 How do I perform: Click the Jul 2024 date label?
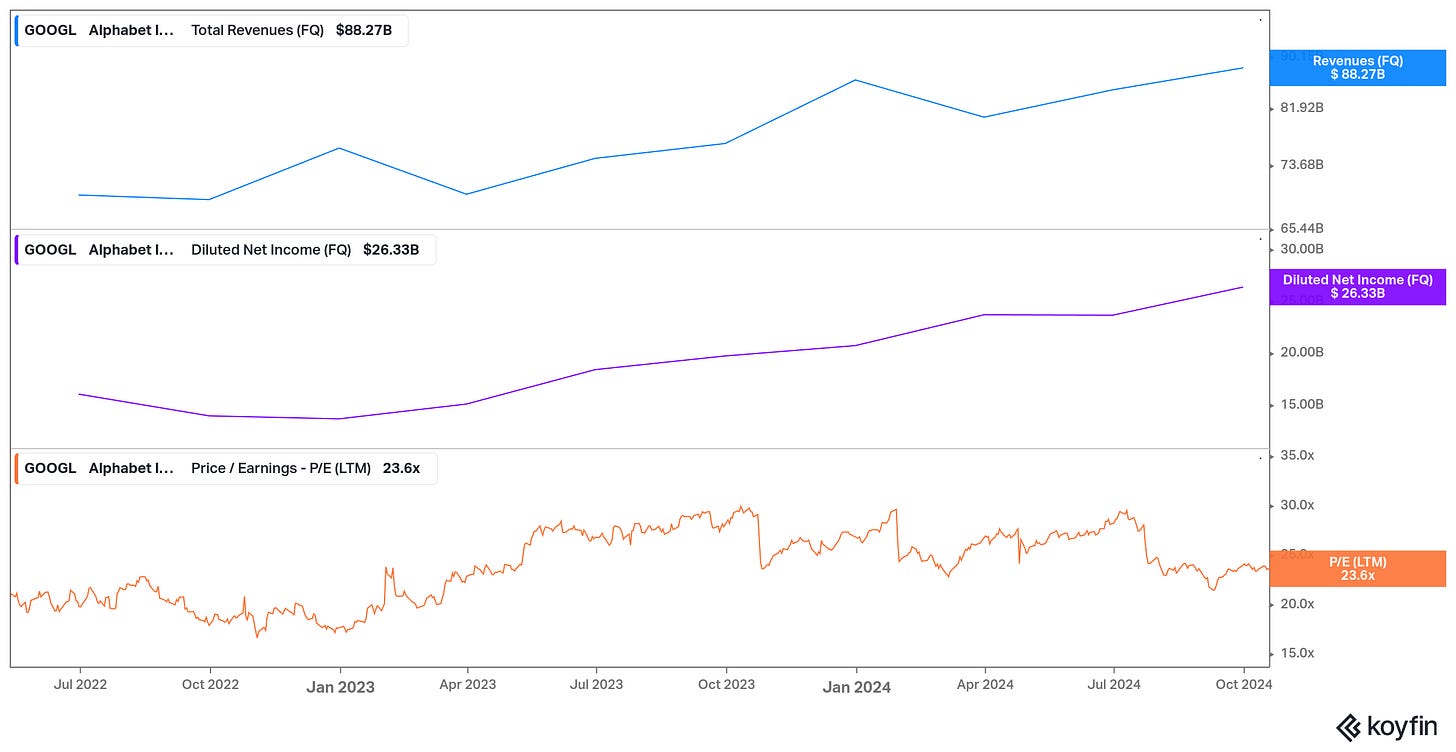click(1113, 685)
